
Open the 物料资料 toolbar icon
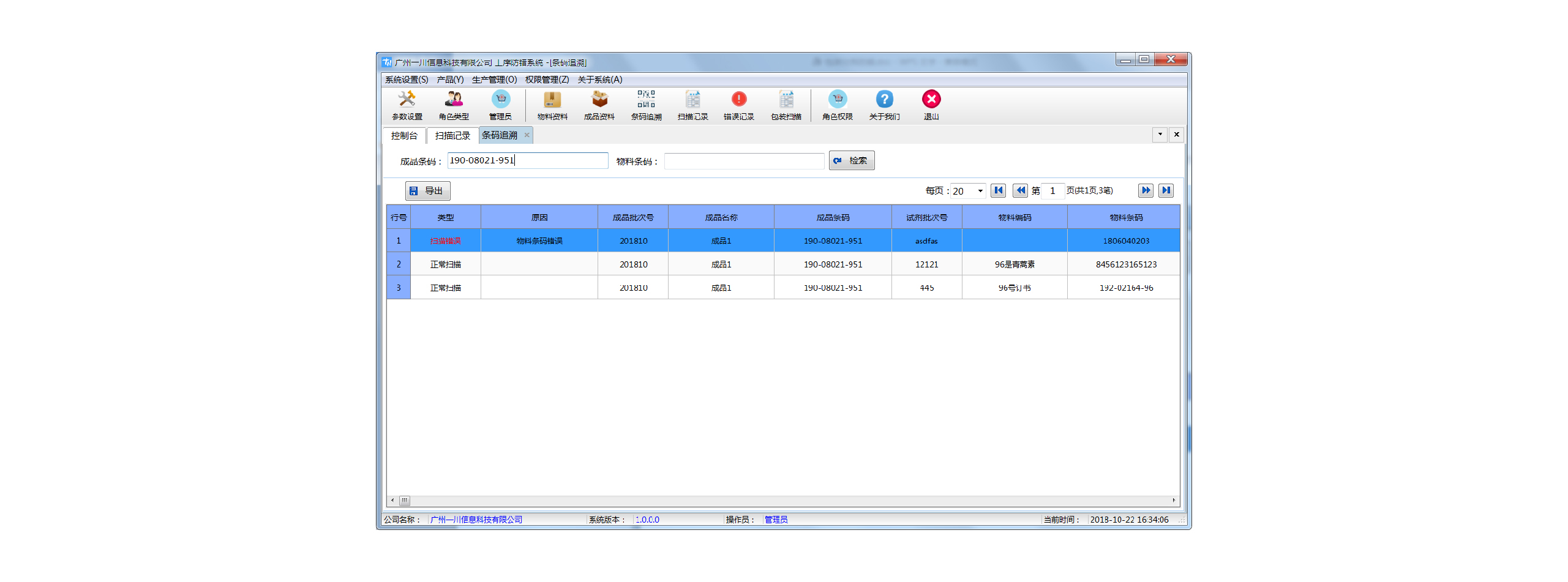pos(552,105)
